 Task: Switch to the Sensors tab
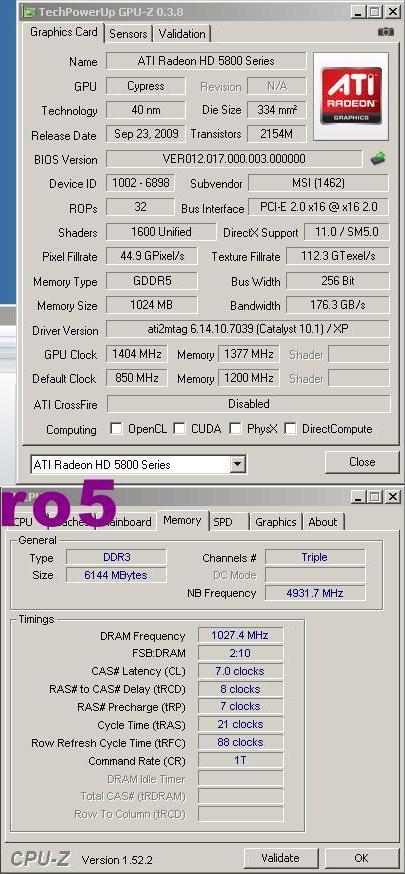(128, 33)
